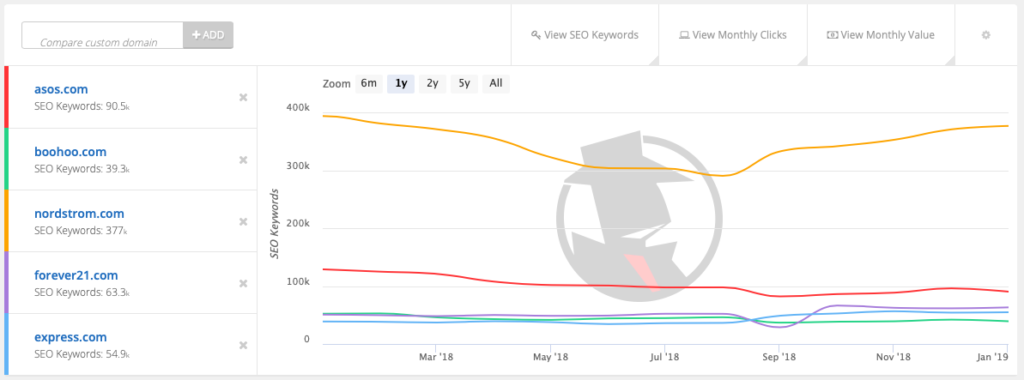
Task: Click the Zoom label
Action: (336, 84)
